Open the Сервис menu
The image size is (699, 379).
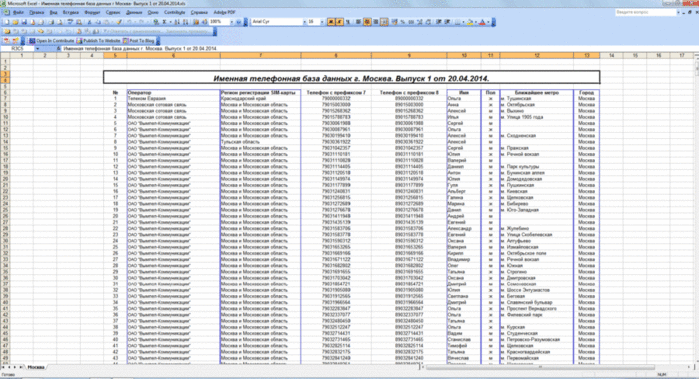(113, 12)
